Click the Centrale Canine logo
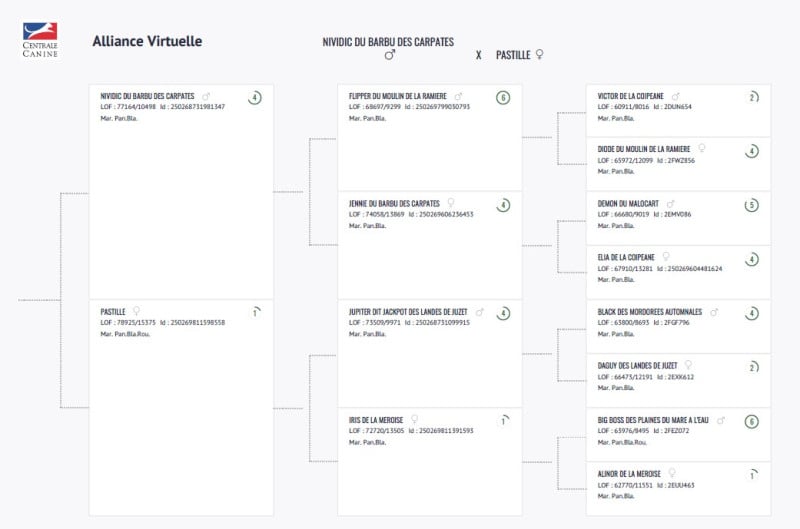The width and height of the screenshot is (800, 529). point(40,40)
